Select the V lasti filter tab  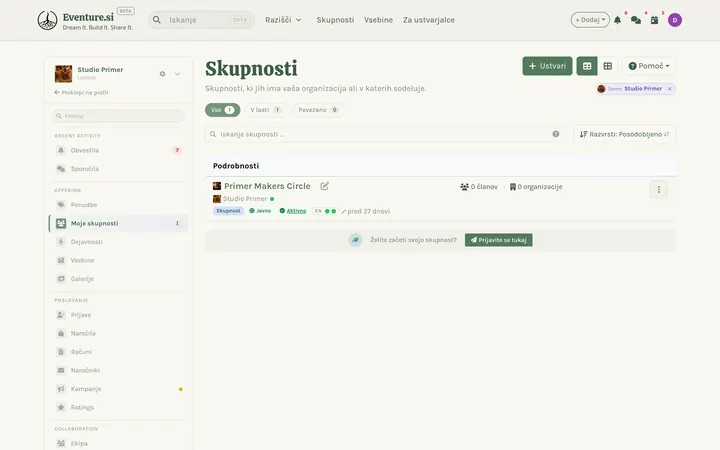click(265, 110)
